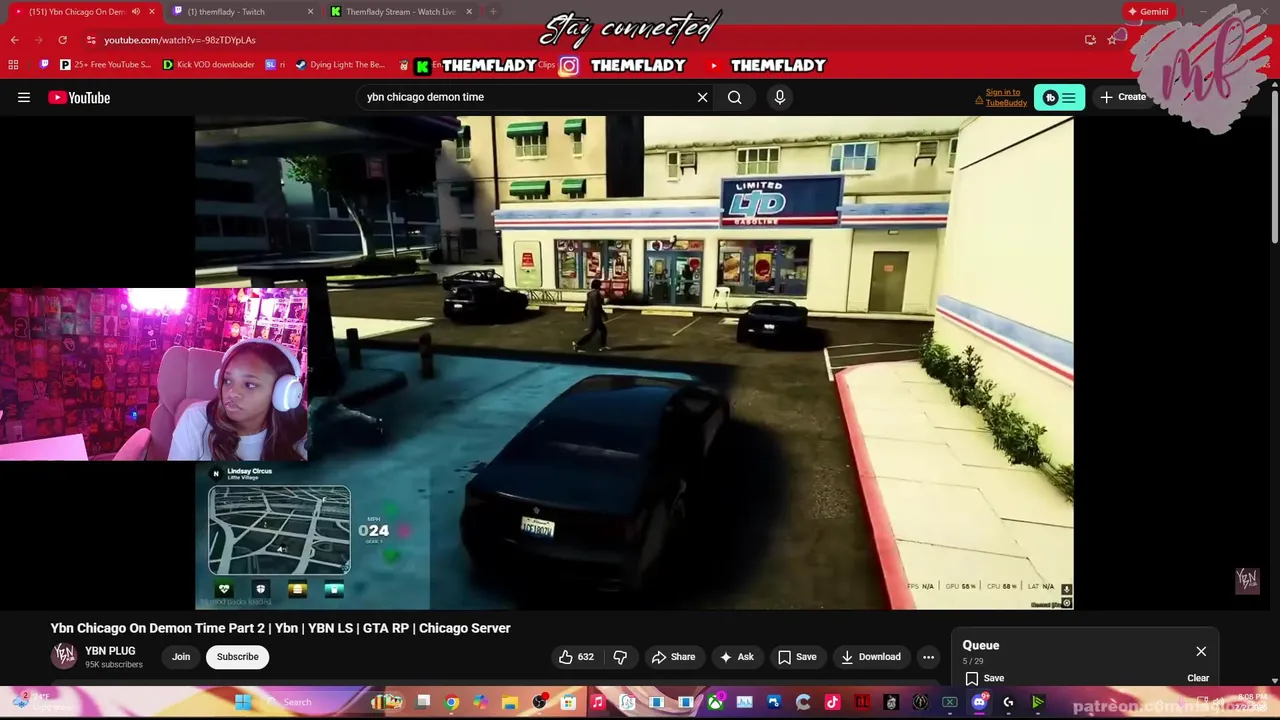
Task: Click the video player to pause
Action: (x=634, y=362)
